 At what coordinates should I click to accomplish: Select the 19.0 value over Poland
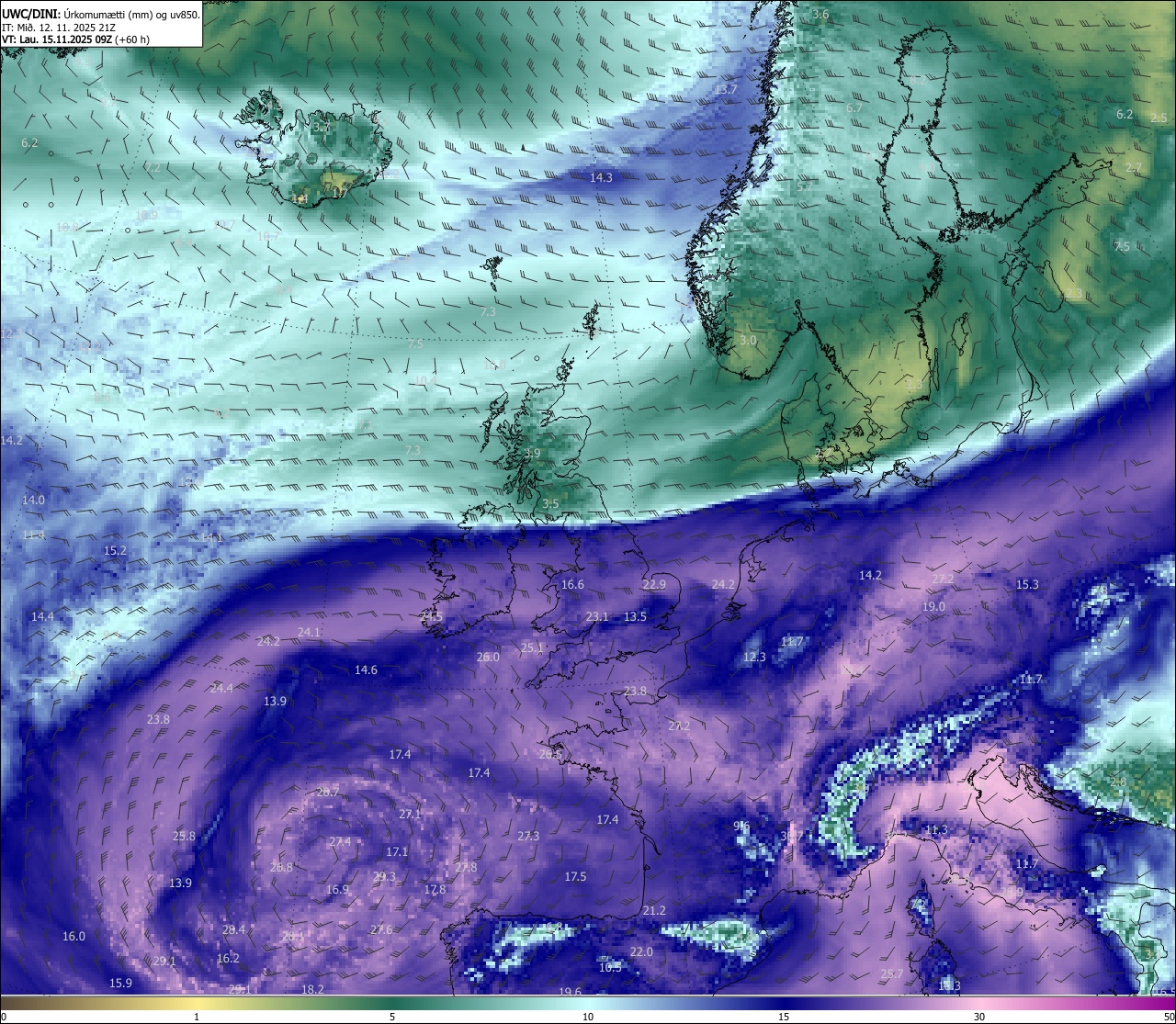tap(933, 606)
